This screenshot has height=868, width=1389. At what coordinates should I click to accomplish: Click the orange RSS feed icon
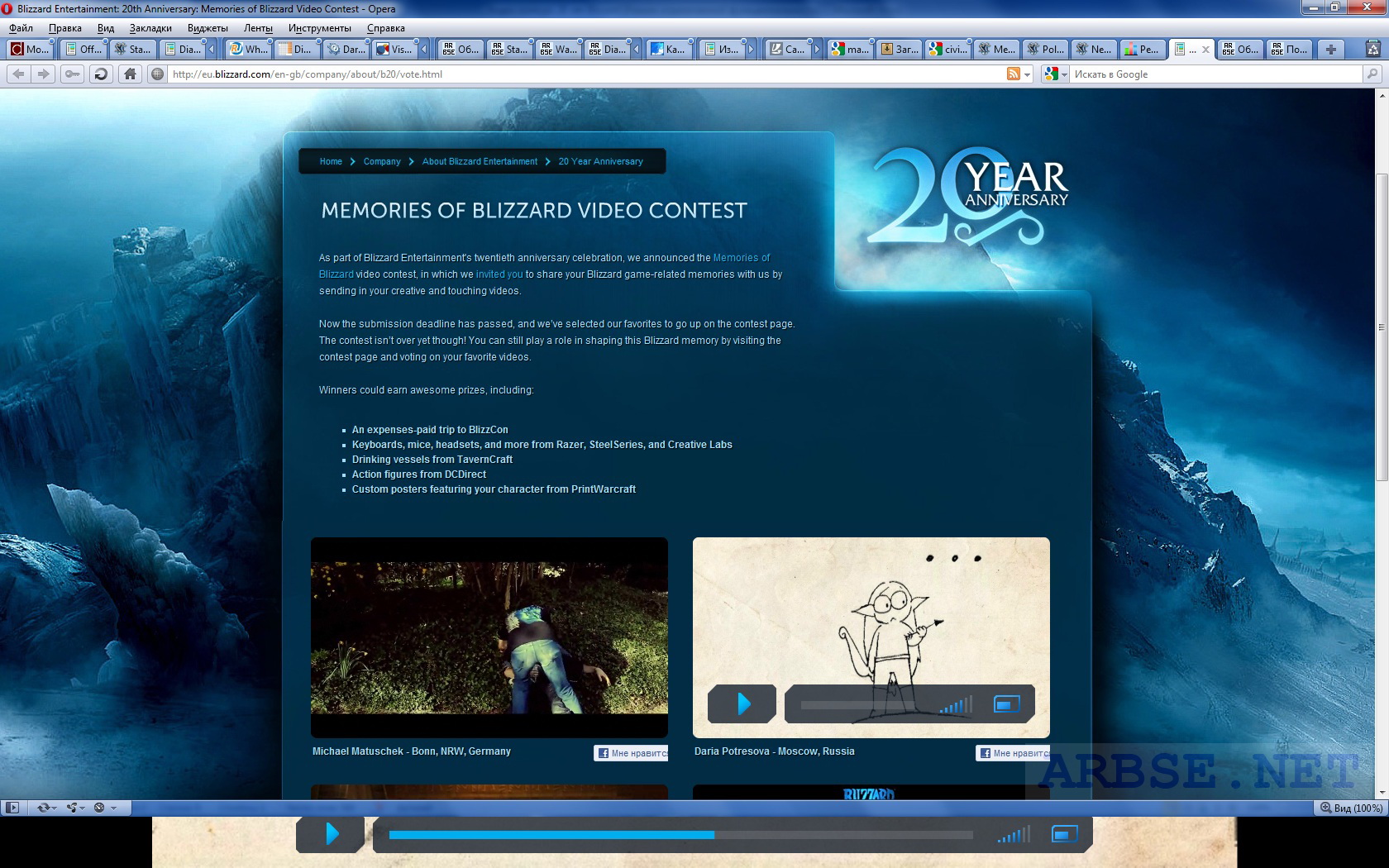pyautogui.click(x=1014, y=74)
